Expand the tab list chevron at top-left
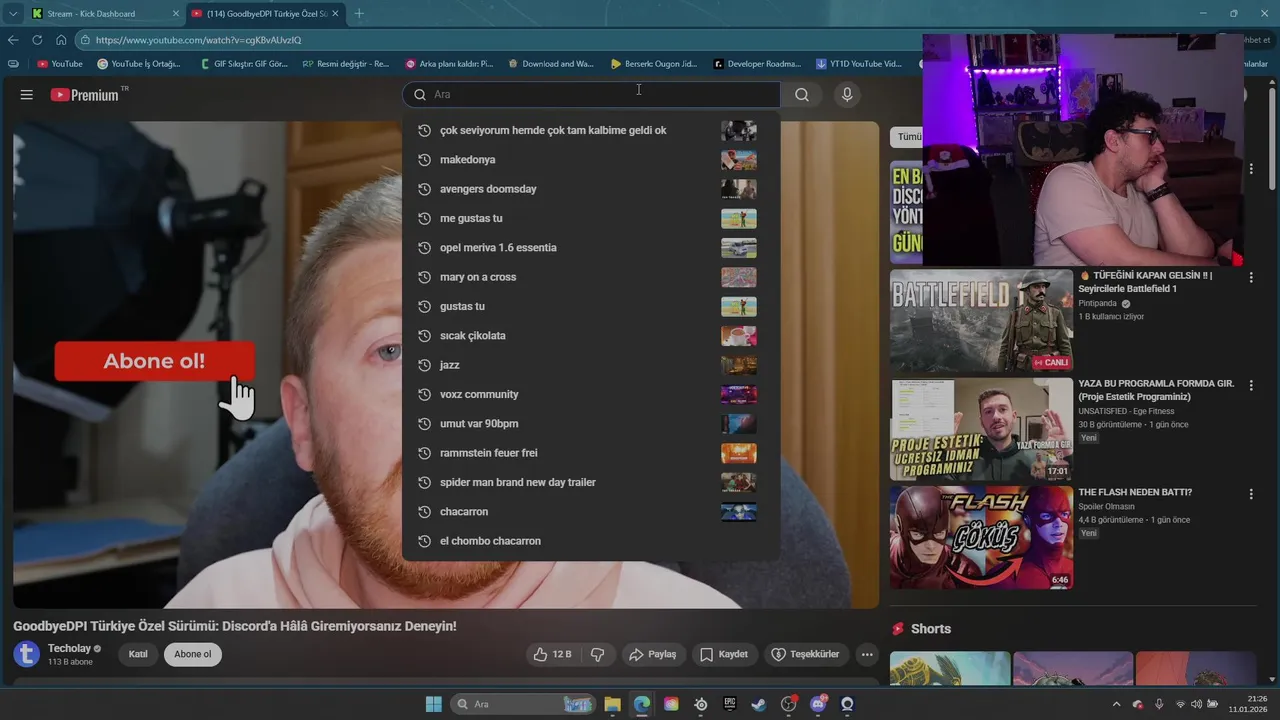Image resolution: width=1280 pixels, height=720 pixels. 12,13
